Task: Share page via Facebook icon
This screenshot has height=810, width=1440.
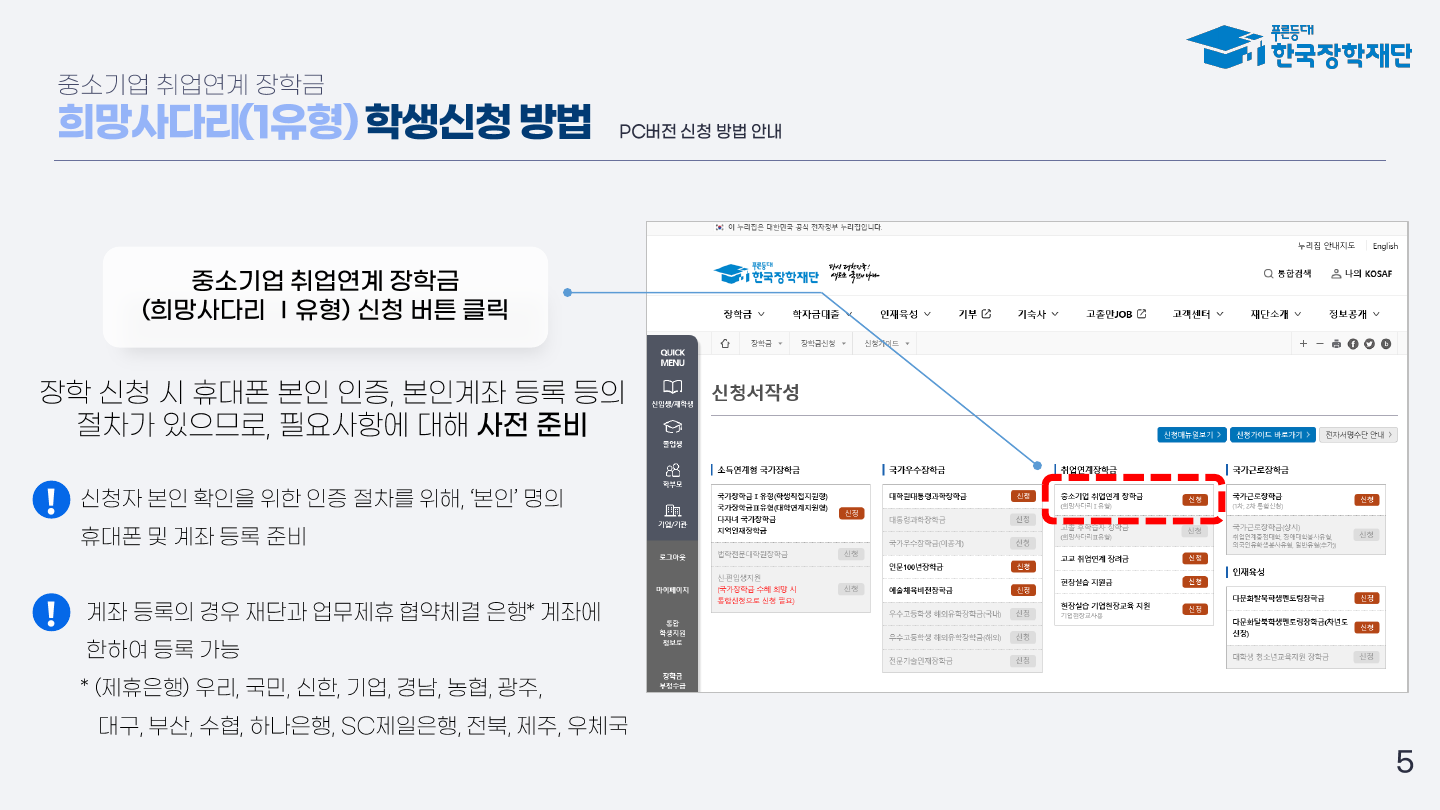Action: coord(1352,344)
